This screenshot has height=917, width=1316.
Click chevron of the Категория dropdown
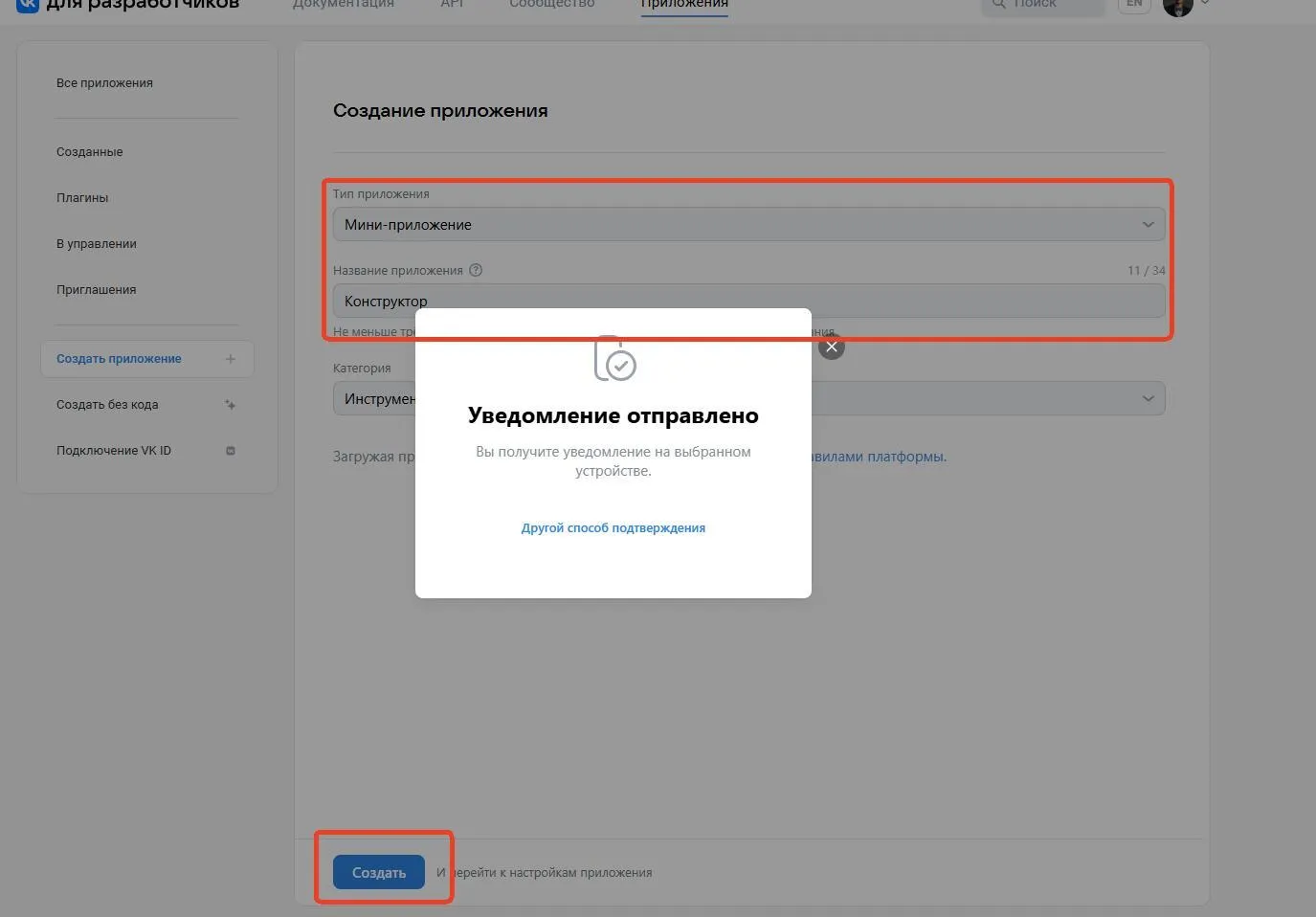coord(1148,398)
